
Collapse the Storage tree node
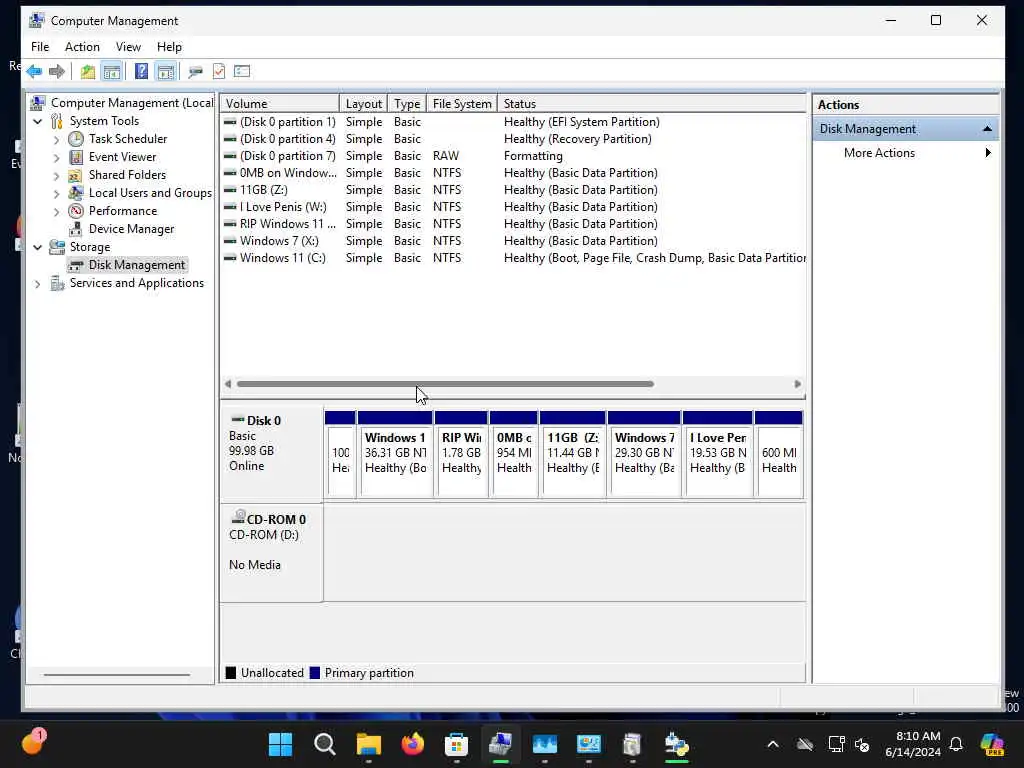[x=38, y=248]
